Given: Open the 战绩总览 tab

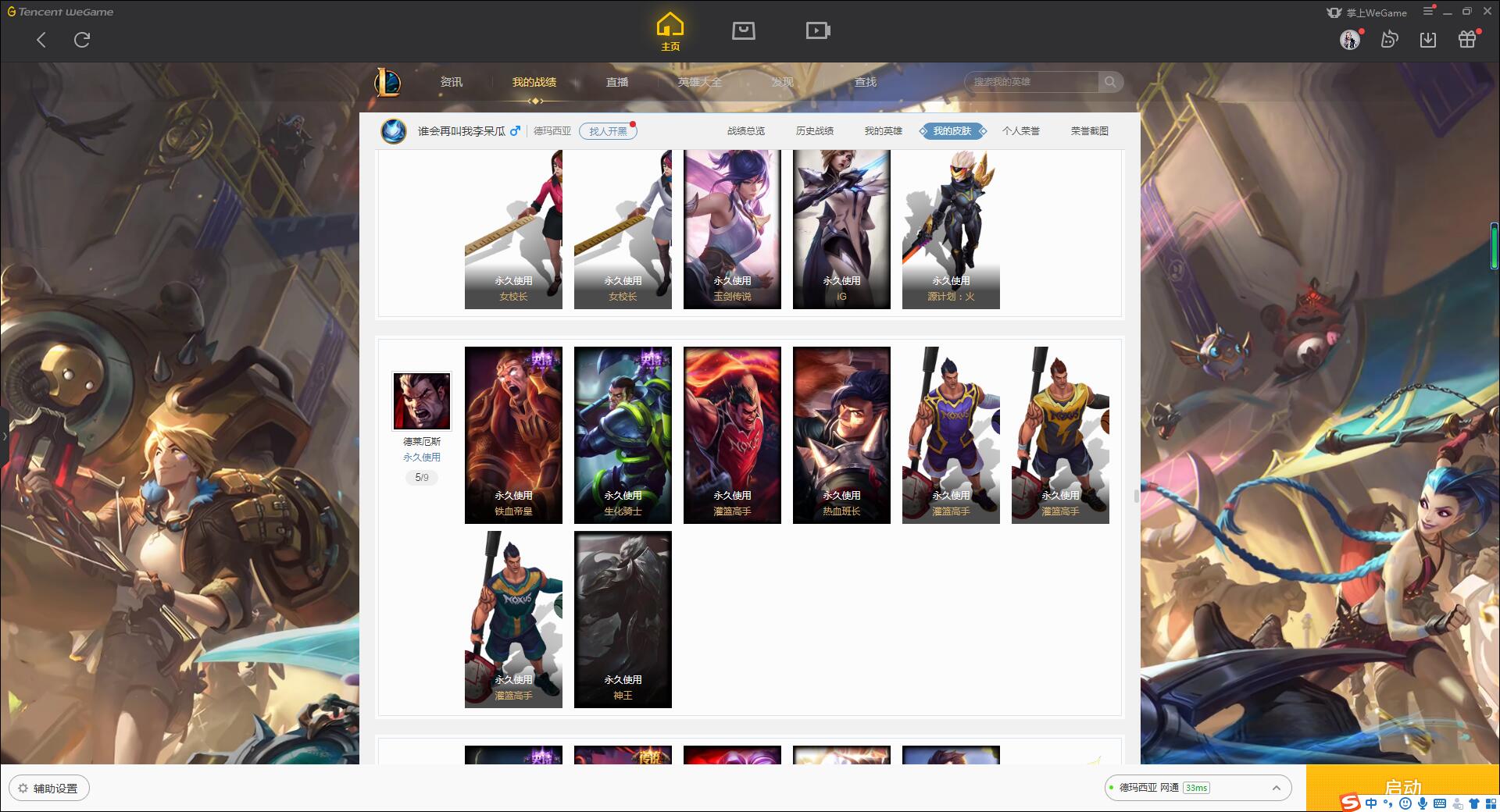Looking at the screenshot, I should 746,131.
